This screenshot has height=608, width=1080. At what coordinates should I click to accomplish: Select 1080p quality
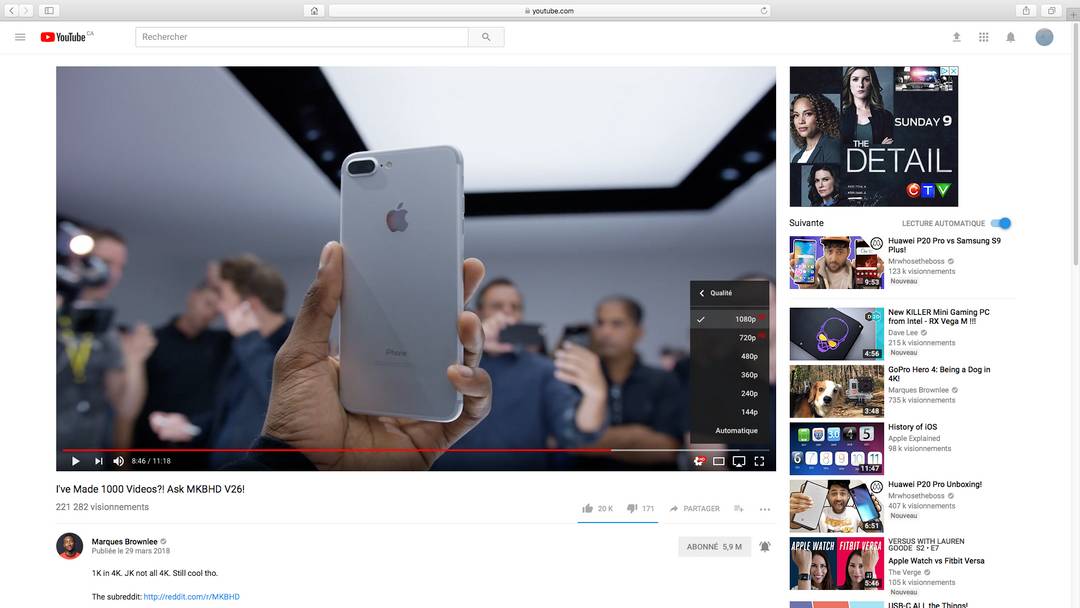(x=730, y=319)
